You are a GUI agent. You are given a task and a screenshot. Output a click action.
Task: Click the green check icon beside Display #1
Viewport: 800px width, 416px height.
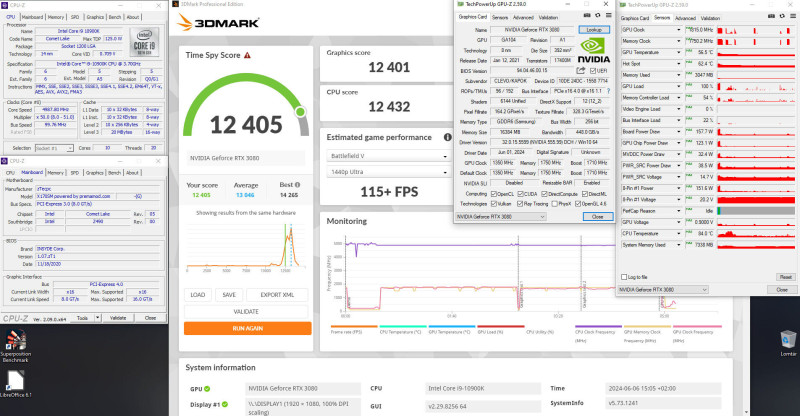pyautogui.click(x=225, y=404)
